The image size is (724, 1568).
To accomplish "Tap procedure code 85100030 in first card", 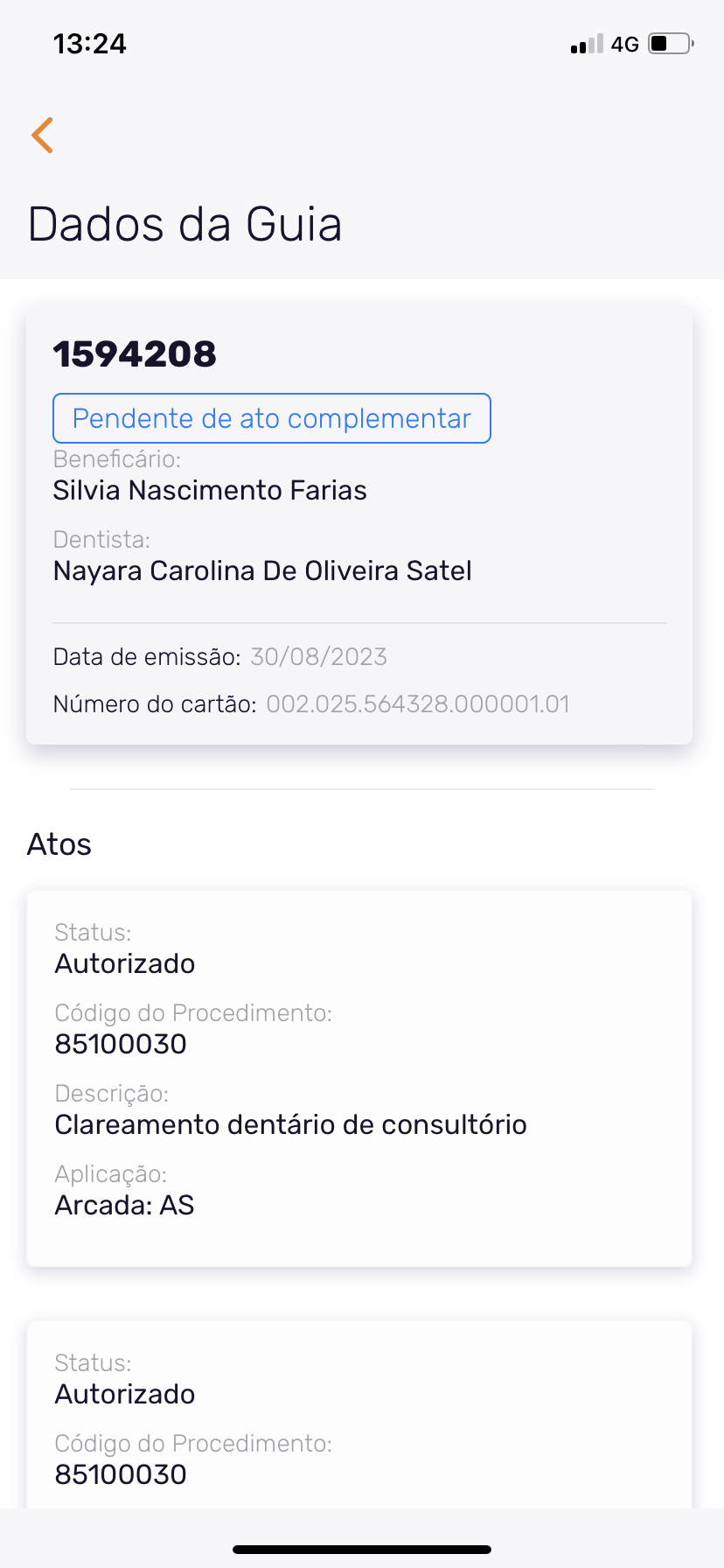I will pyautogui.click(x=121, y=1044).
